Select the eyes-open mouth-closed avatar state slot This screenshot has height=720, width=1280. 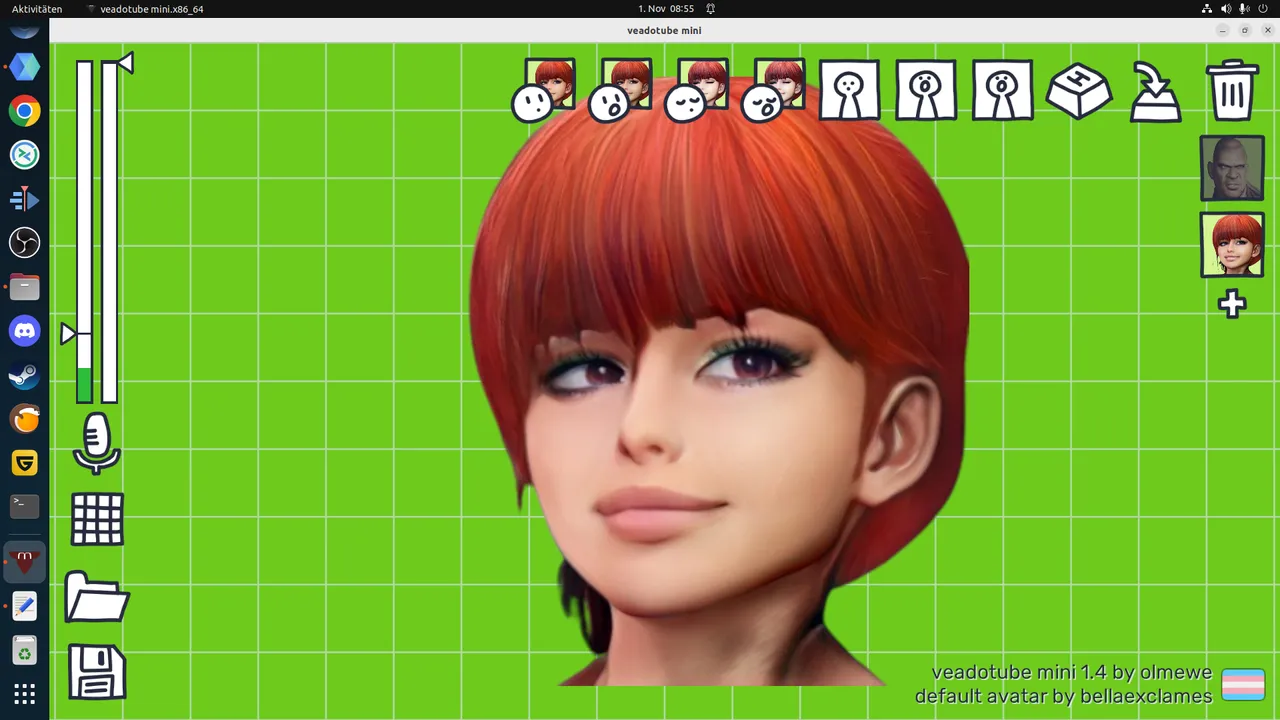coord(545,90)
